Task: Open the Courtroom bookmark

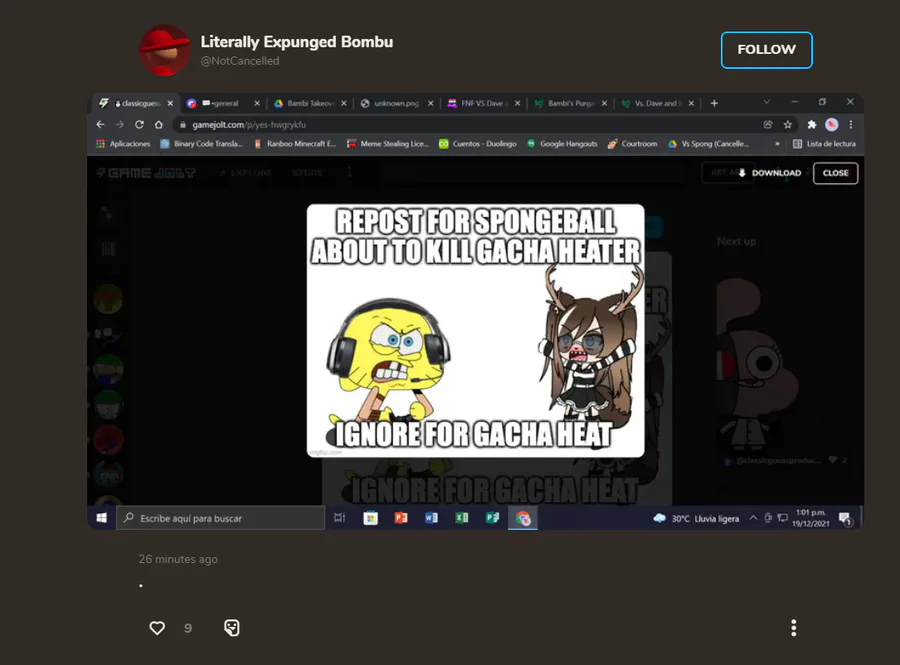Action: tap(633, 144)
